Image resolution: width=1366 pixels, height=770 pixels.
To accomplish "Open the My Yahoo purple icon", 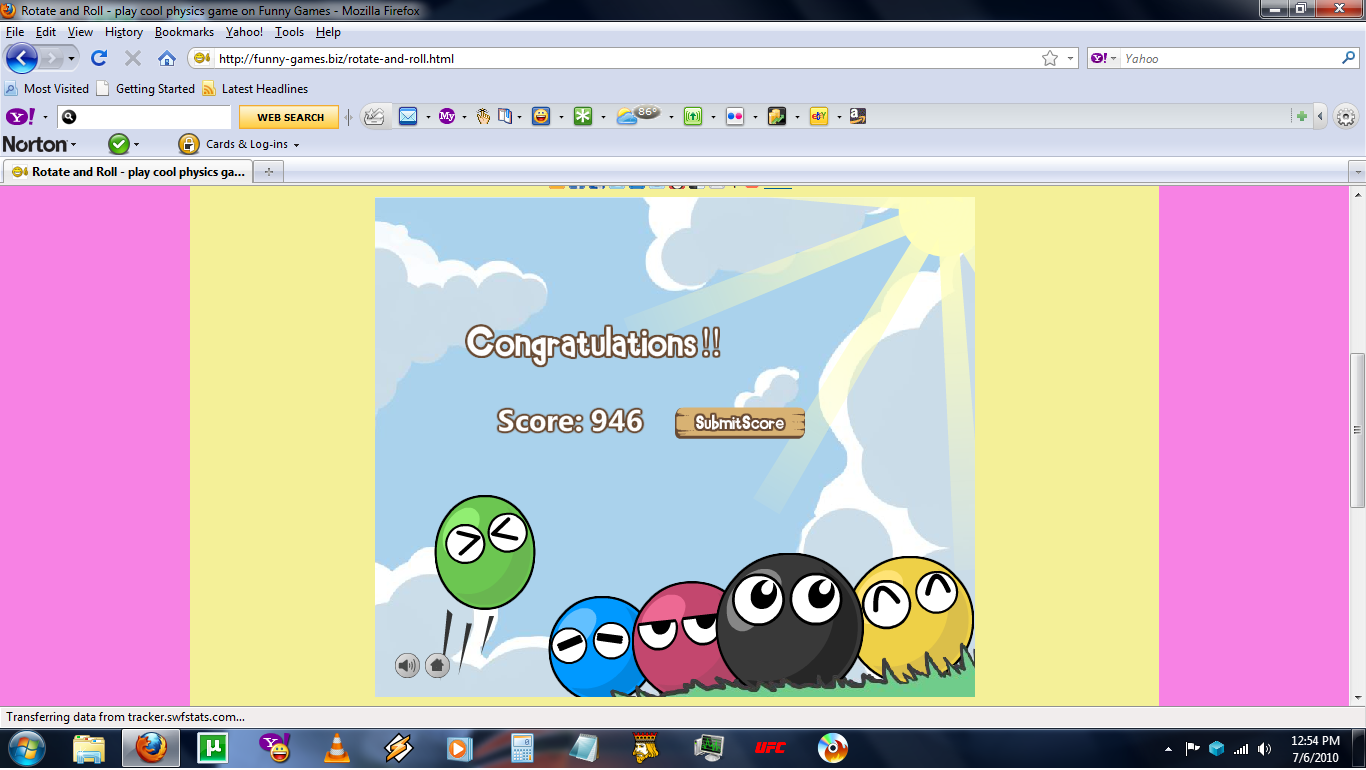I will [447, 117].
